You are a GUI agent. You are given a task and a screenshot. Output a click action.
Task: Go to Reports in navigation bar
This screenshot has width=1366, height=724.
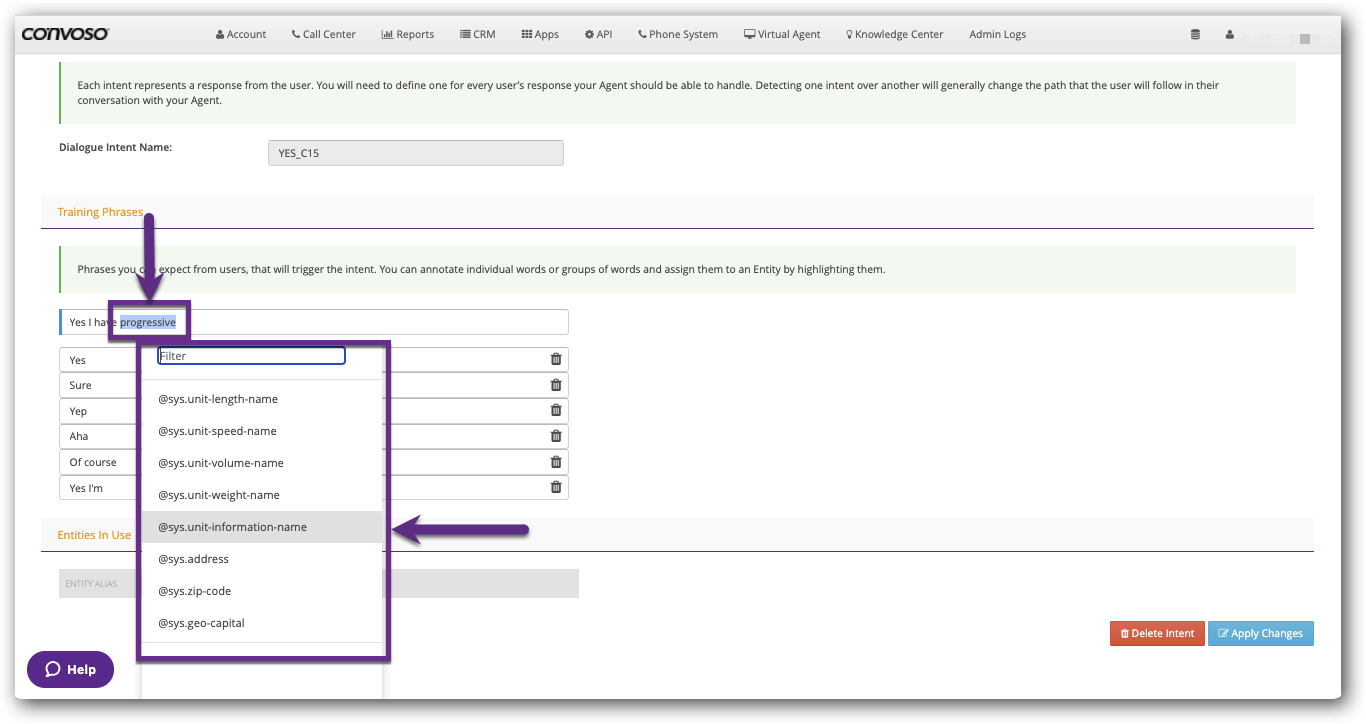point(407,34)
